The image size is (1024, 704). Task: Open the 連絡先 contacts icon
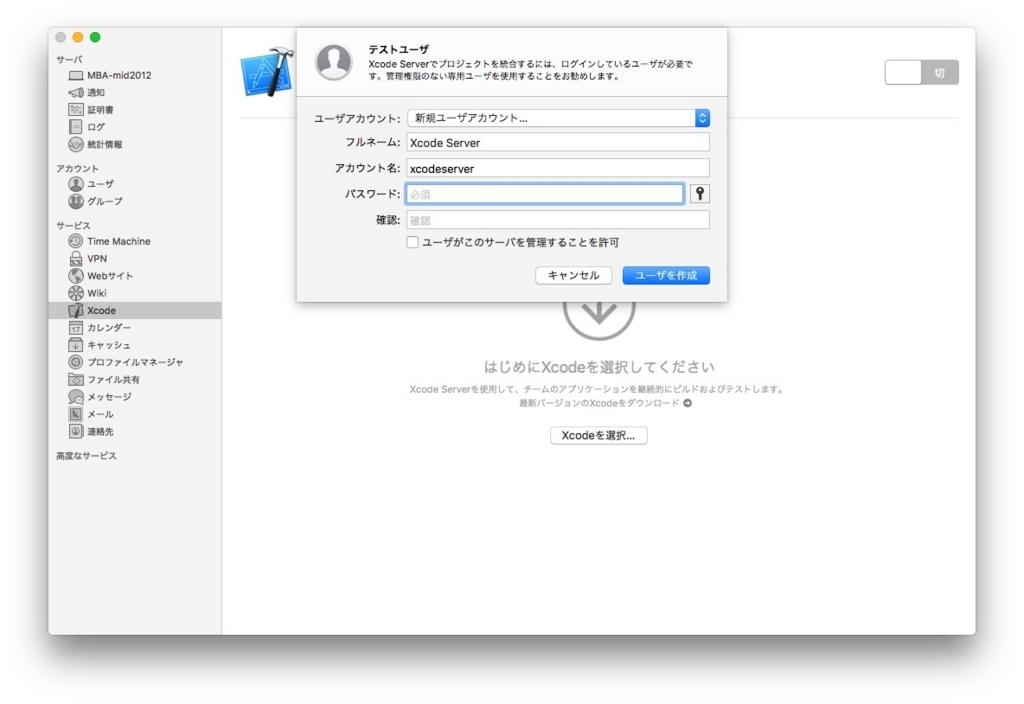pos(76,431)
